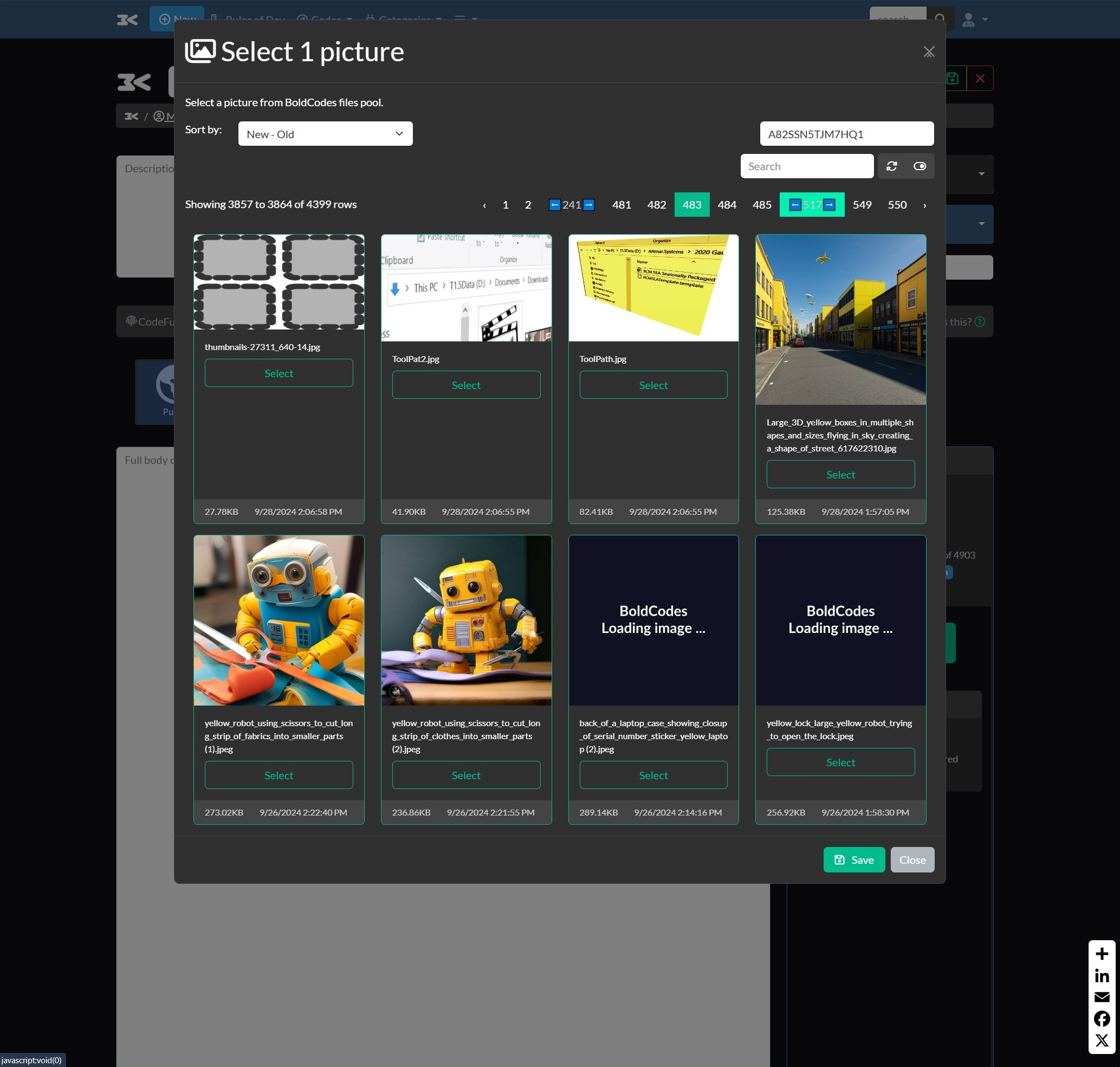Share on Facebook icon
Screen dimensions: 1120x1067
[1101, 1018]
